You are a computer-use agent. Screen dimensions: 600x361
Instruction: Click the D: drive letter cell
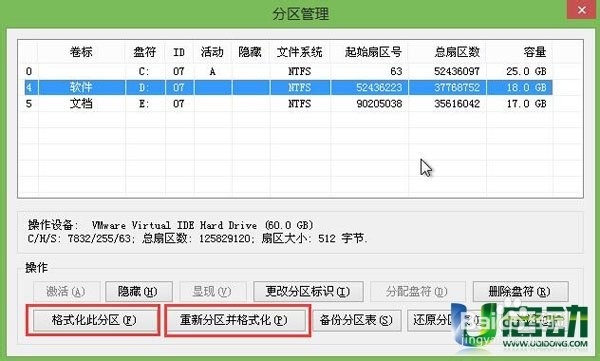pyautogui.click(x=144, y=87)
